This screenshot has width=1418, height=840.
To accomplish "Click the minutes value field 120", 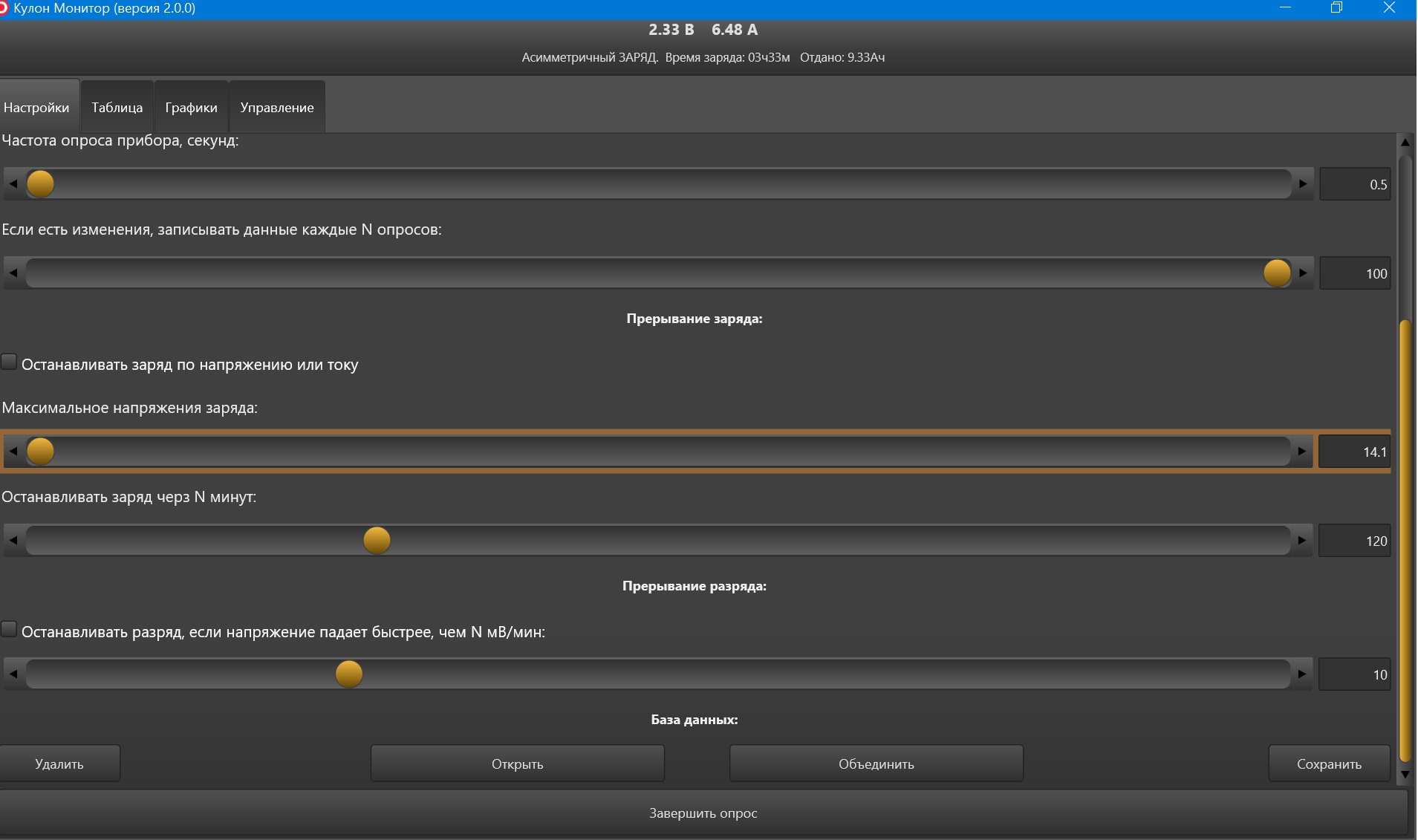I will click(1354, 541).
